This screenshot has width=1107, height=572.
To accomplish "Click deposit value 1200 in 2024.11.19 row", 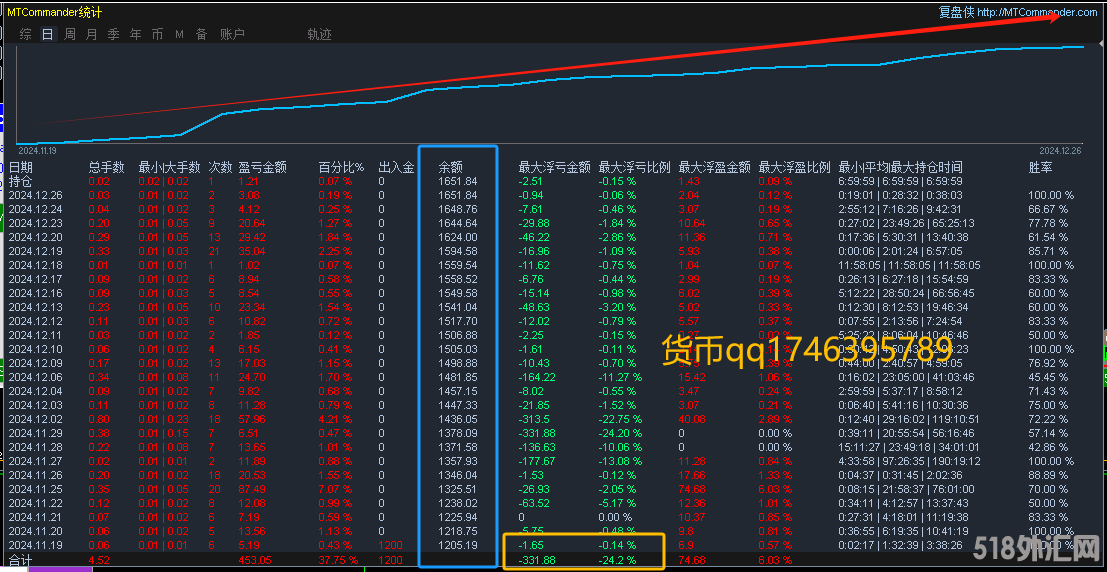I will coord(390,545).
